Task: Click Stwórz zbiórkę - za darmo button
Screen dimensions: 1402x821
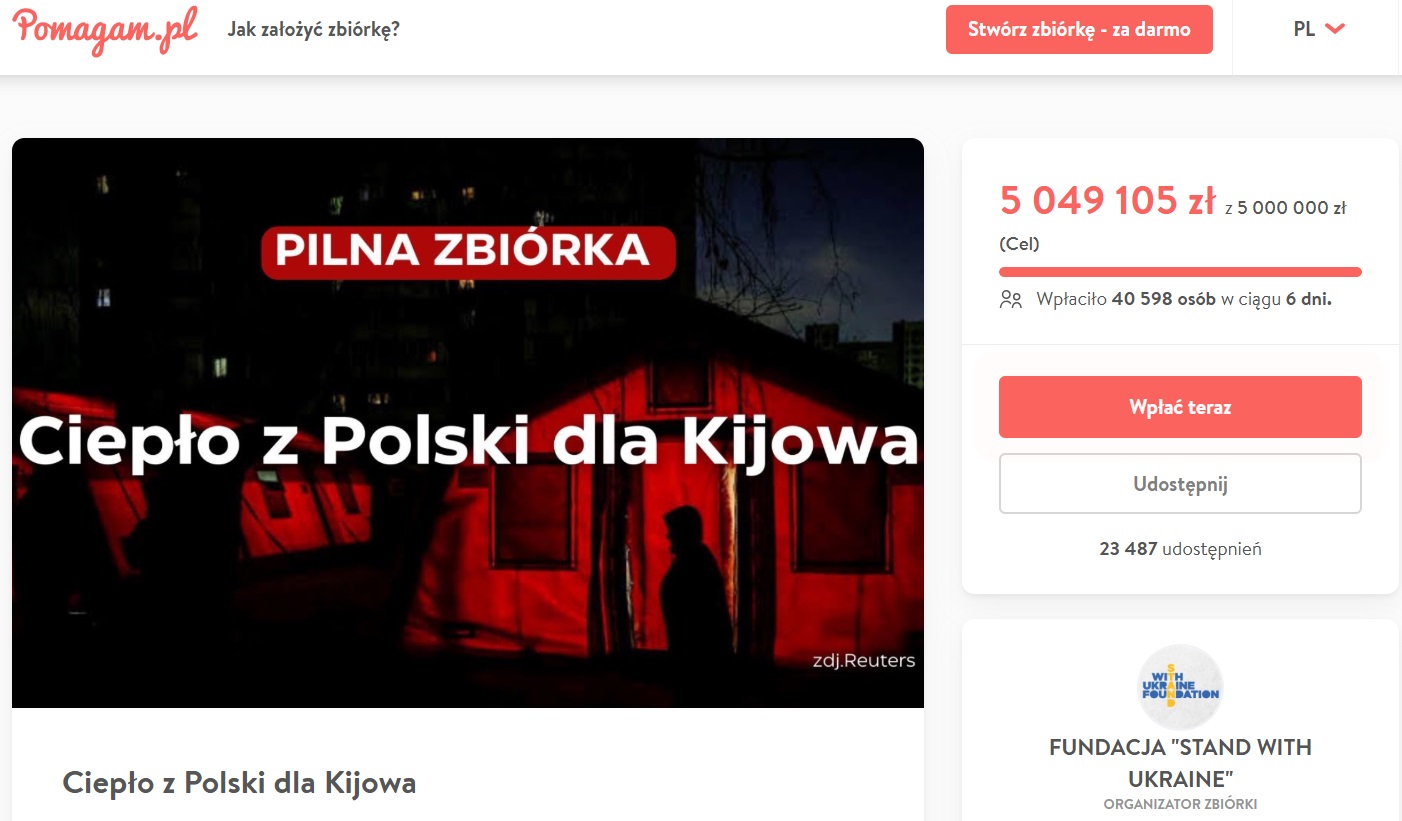Action: point(1079,29)
